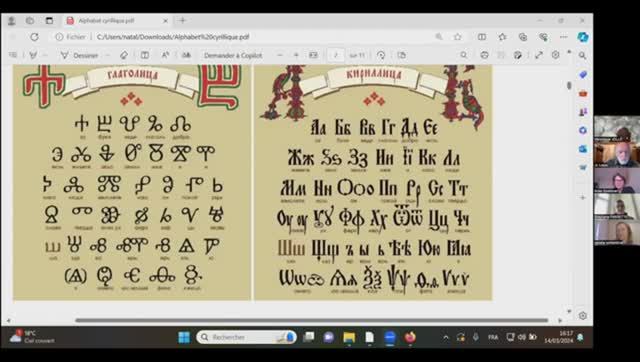Open zoom indicator in address bar
640x362 pixels.
(x=439, y=37)
